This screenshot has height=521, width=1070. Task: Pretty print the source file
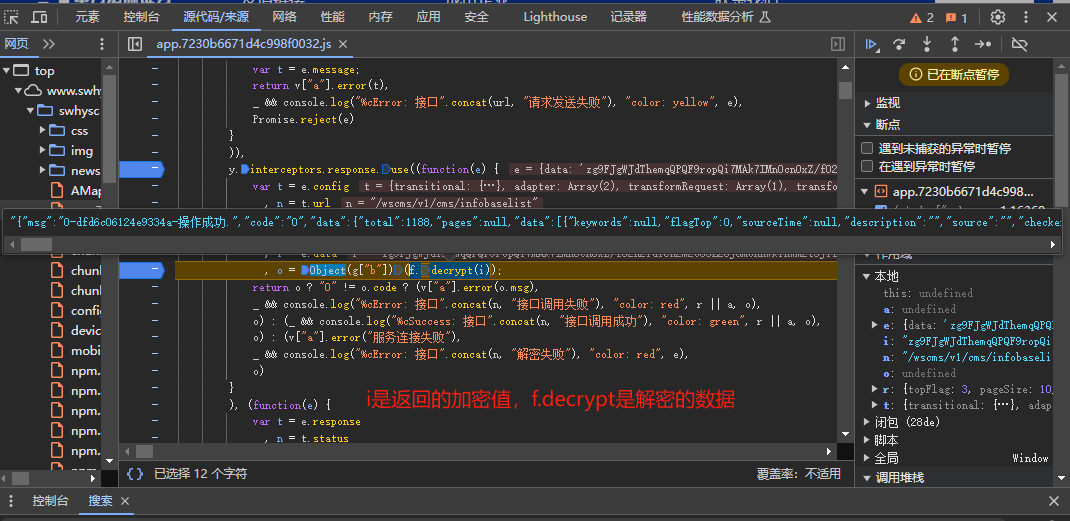[135, 473]
